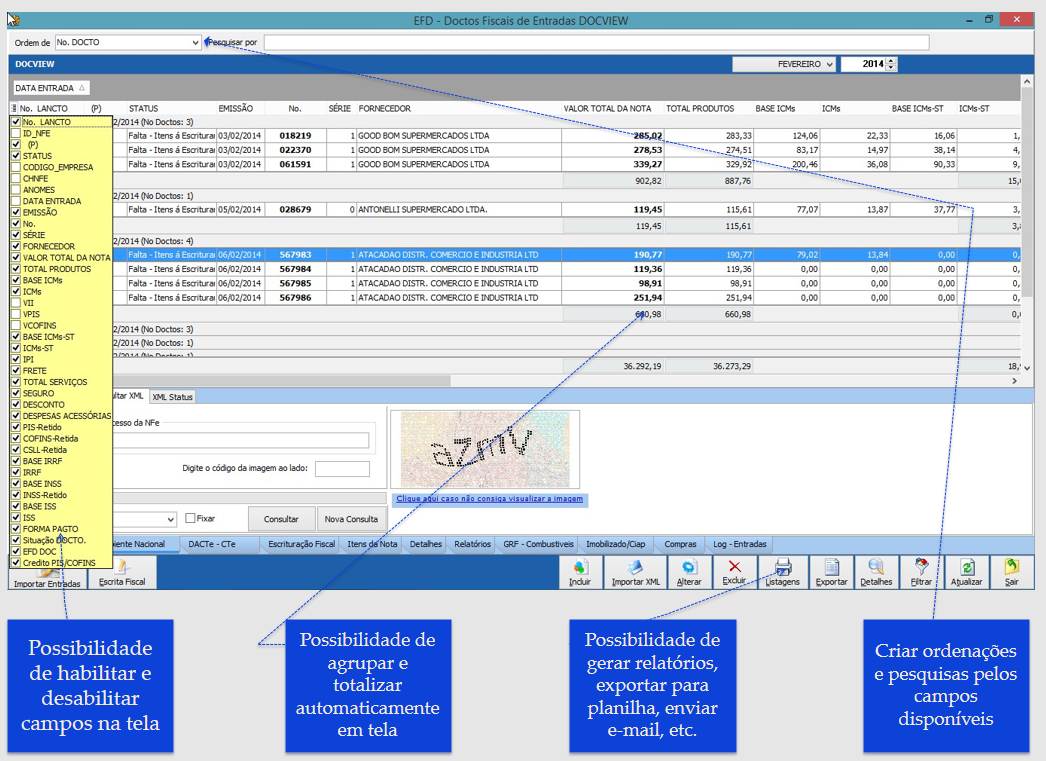Click the Excluir red X icon
Screen dimensions: 1046x761
click(x=734, y=567)
